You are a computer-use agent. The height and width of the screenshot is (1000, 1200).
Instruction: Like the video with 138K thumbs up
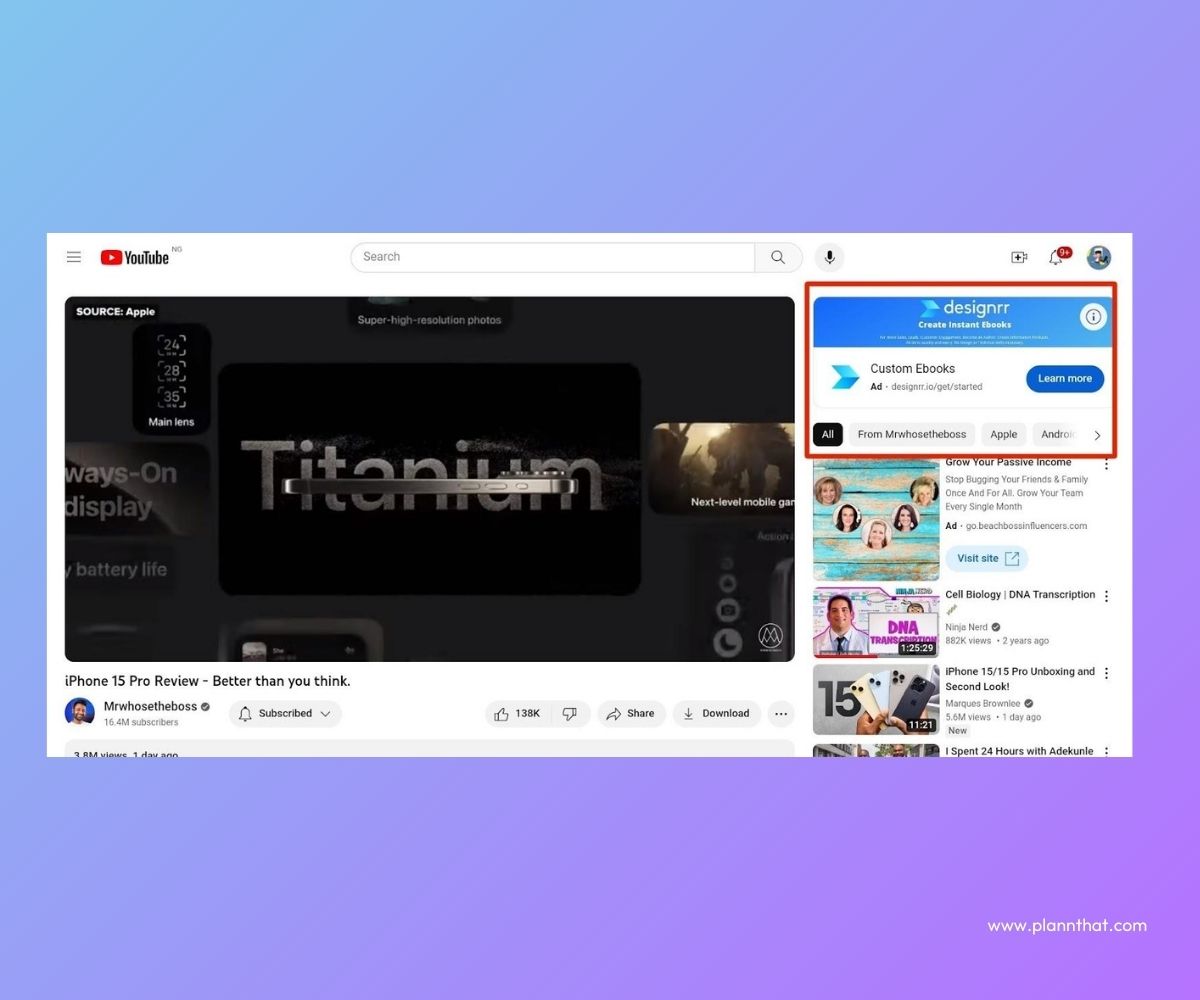tap(518, 714)
